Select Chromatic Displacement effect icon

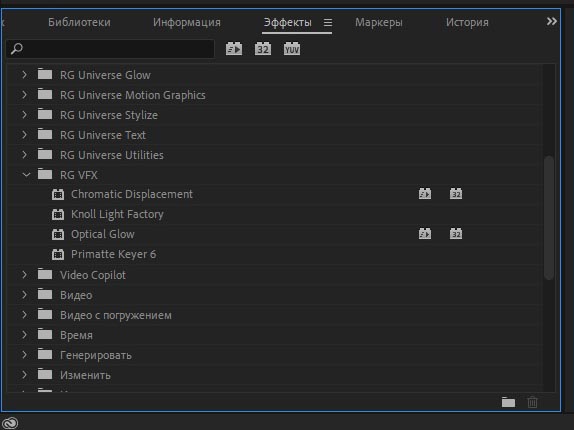point(58,194)
